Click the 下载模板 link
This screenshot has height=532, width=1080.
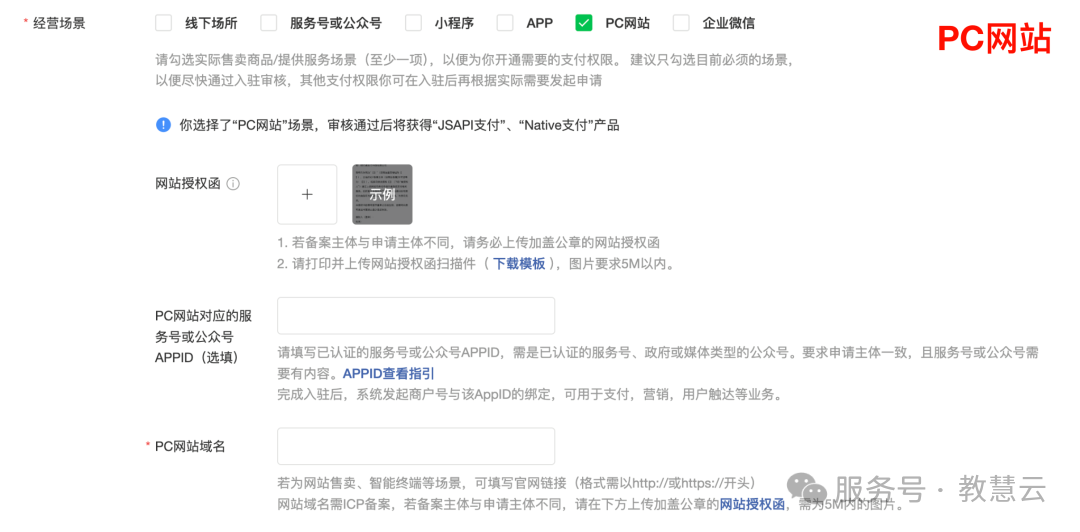tap(519, 263)
